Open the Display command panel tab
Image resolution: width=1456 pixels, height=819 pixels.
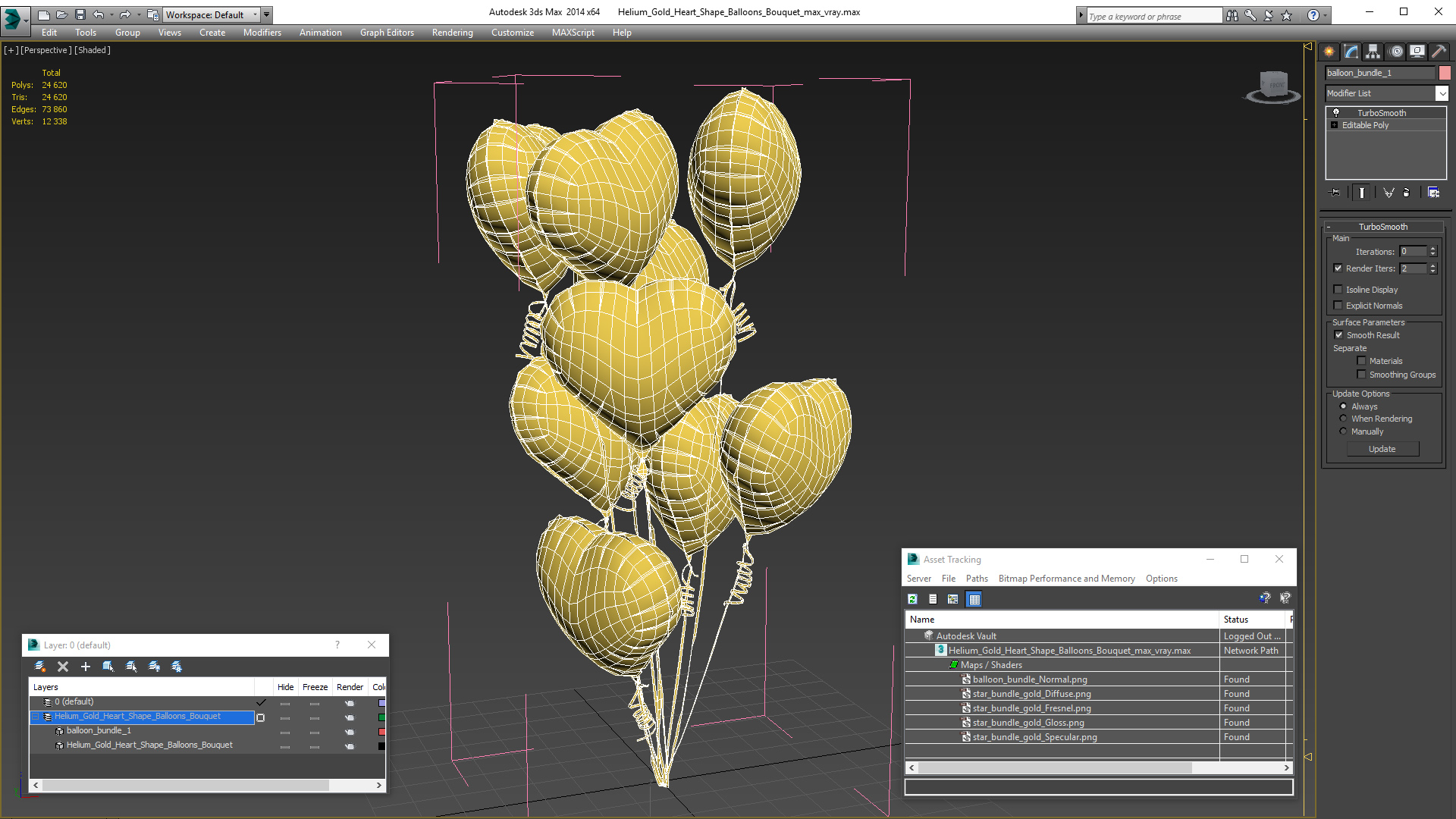coord(1417,52)
